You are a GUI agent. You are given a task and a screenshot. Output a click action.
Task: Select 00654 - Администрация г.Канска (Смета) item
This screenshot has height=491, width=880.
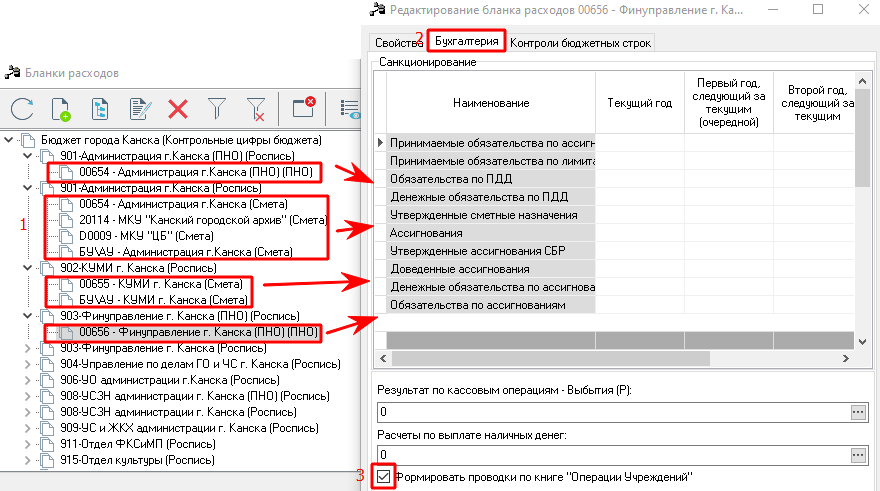click(184, 204)
